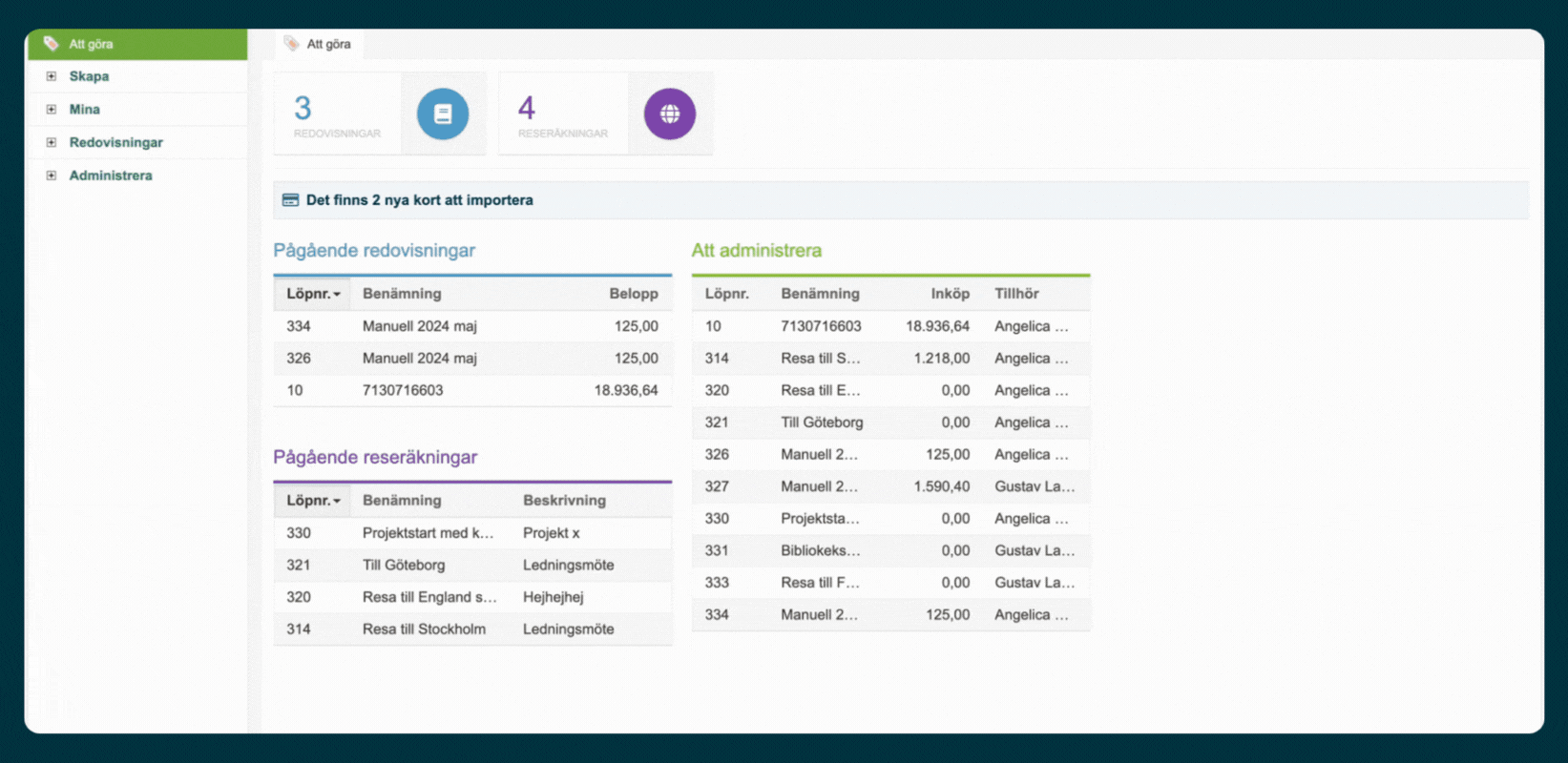Viewport: 1568px width, 763px height.
Task: Expand the Skapa menu plus icon
Action: pos(52,76)
